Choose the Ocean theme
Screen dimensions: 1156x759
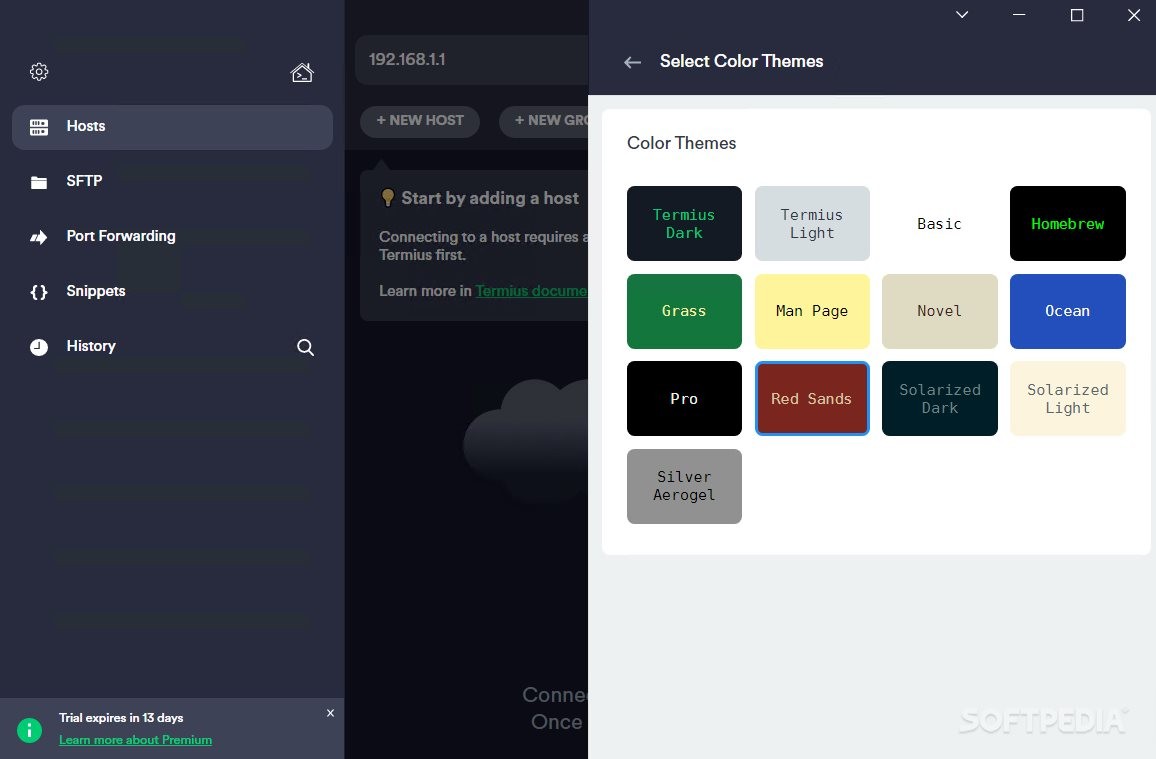[1068, 311]
